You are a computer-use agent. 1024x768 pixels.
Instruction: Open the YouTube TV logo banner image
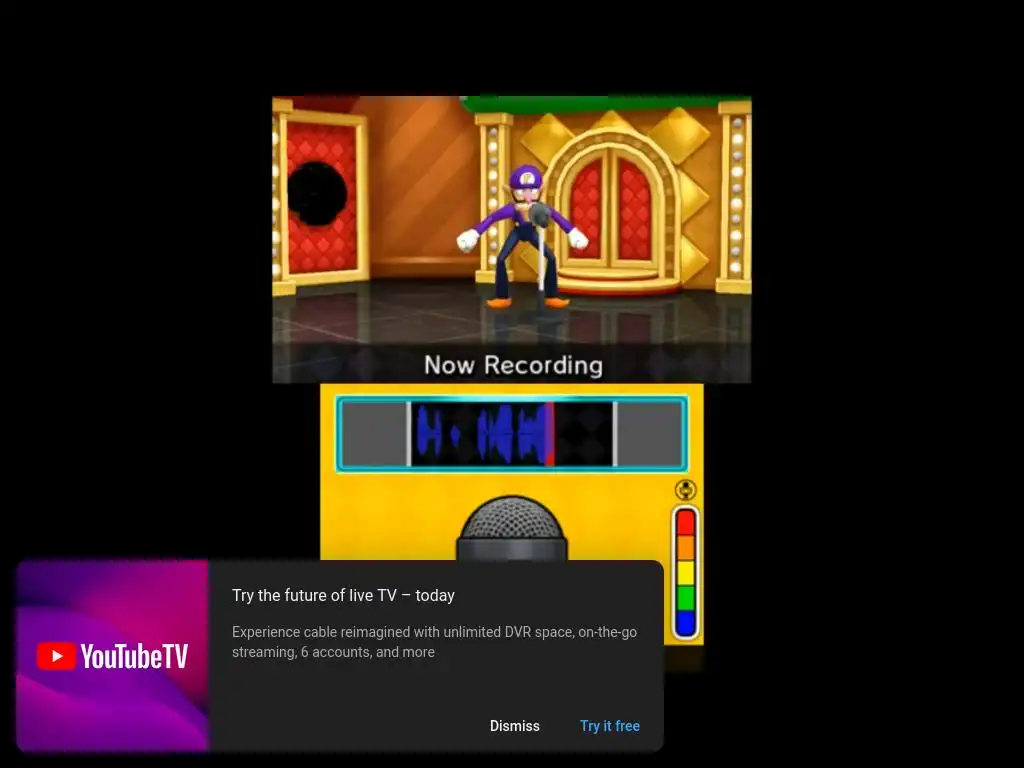point(112,656)
